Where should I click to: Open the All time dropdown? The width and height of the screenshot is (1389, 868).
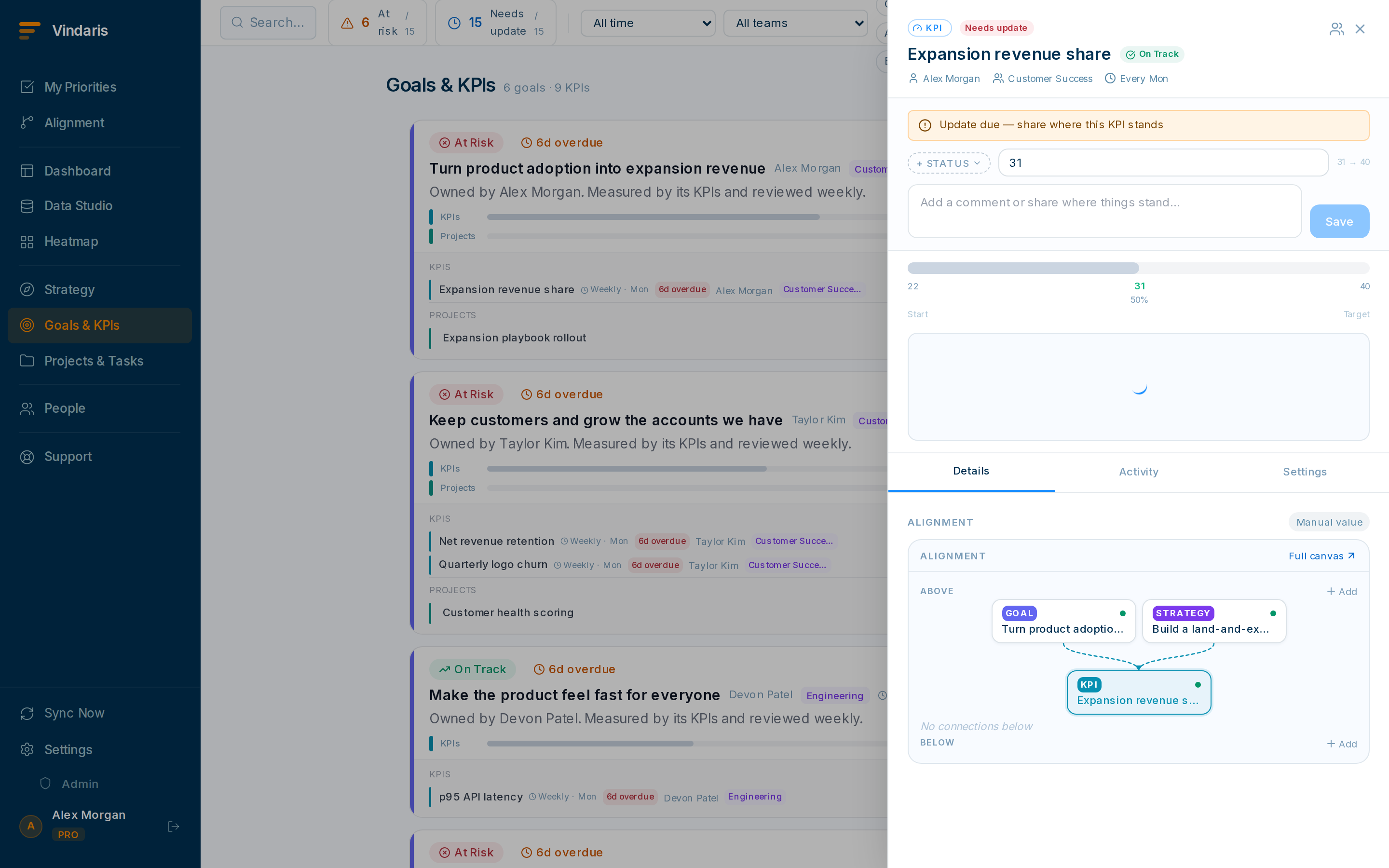click(x=648, y=23)
